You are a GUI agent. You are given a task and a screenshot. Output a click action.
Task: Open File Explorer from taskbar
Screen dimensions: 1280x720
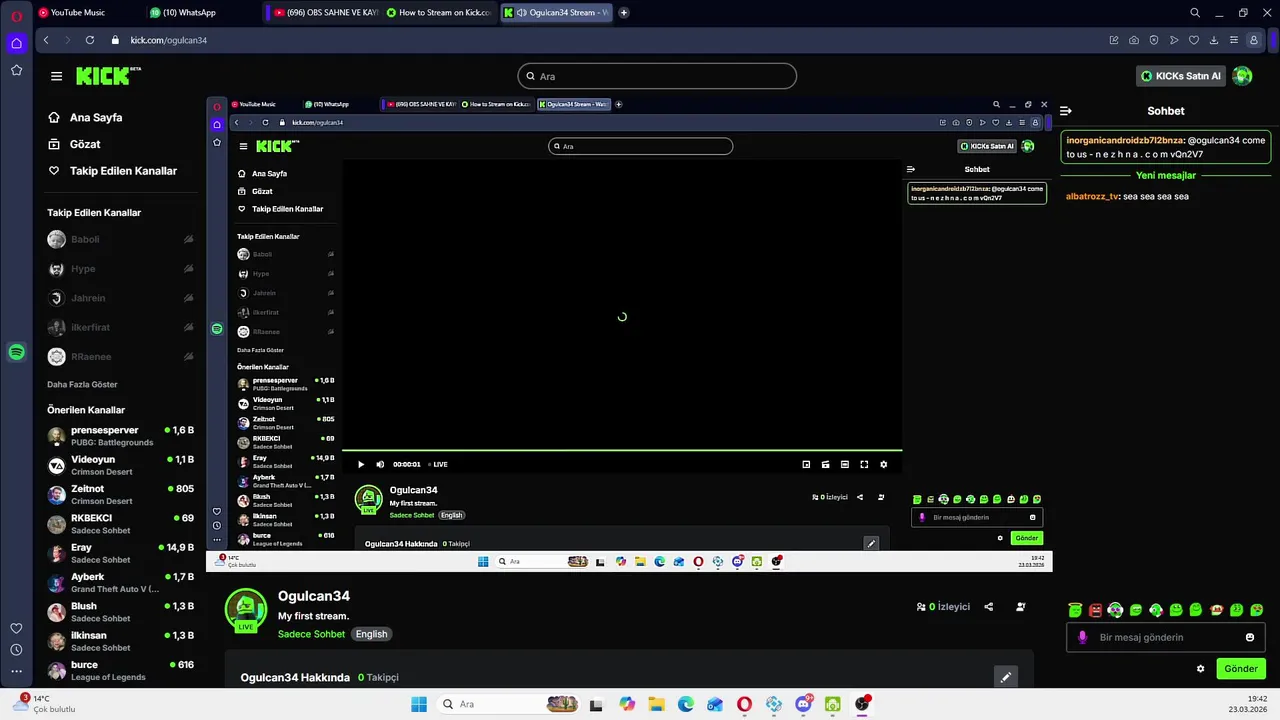[656, 704]
